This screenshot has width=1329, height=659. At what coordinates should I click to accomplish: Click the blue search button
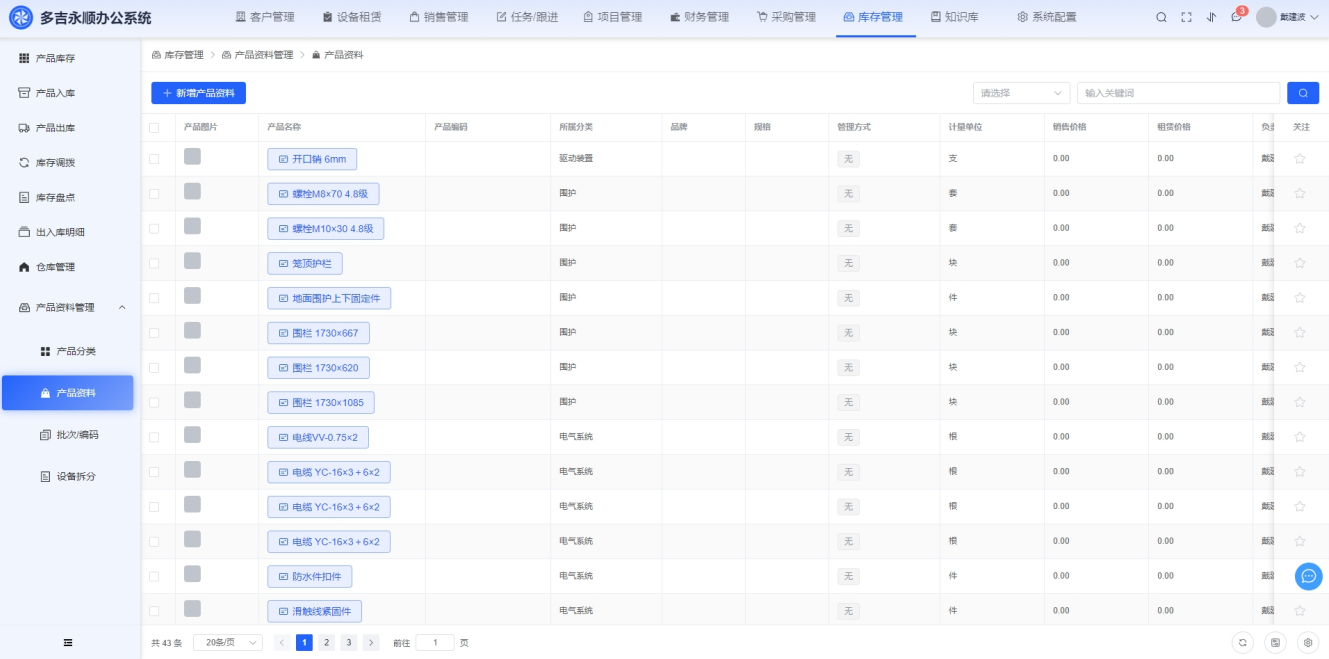pos(1303,93)
